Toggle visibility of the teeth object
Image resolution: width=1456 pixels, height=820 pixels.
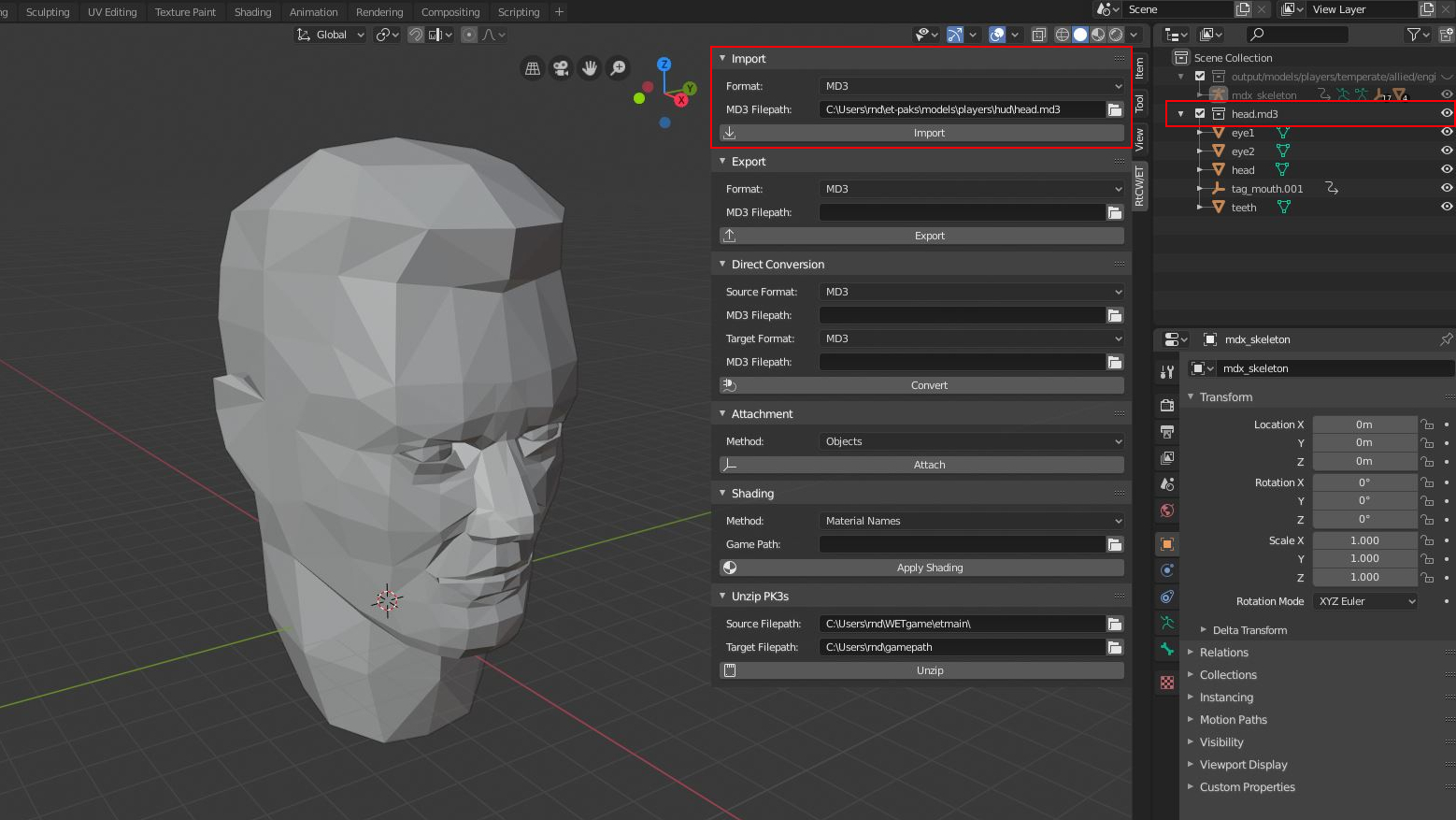[x=1446, y=207]
